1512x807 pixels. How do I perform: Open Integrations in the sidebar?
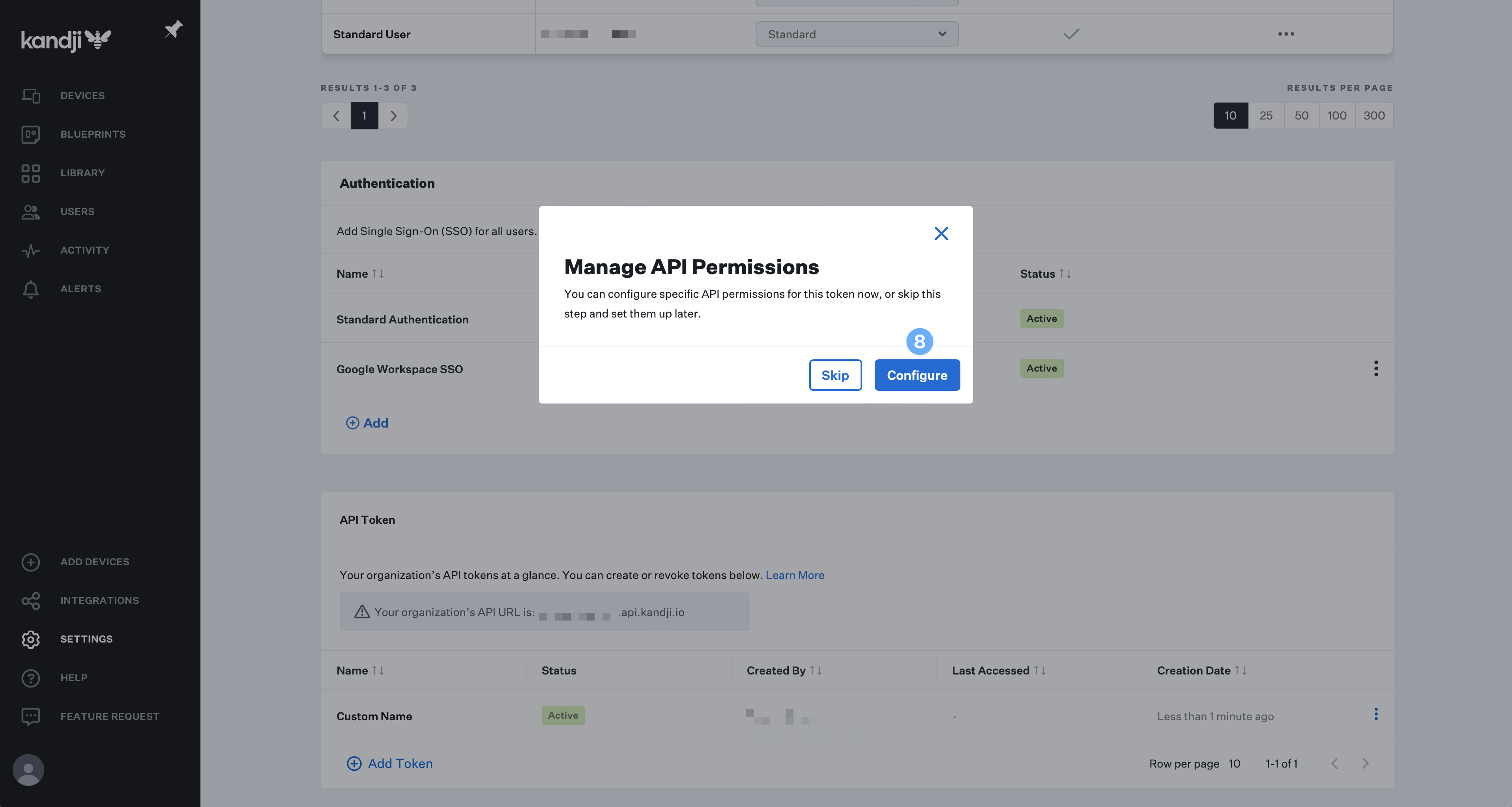[x=99, y=600]
